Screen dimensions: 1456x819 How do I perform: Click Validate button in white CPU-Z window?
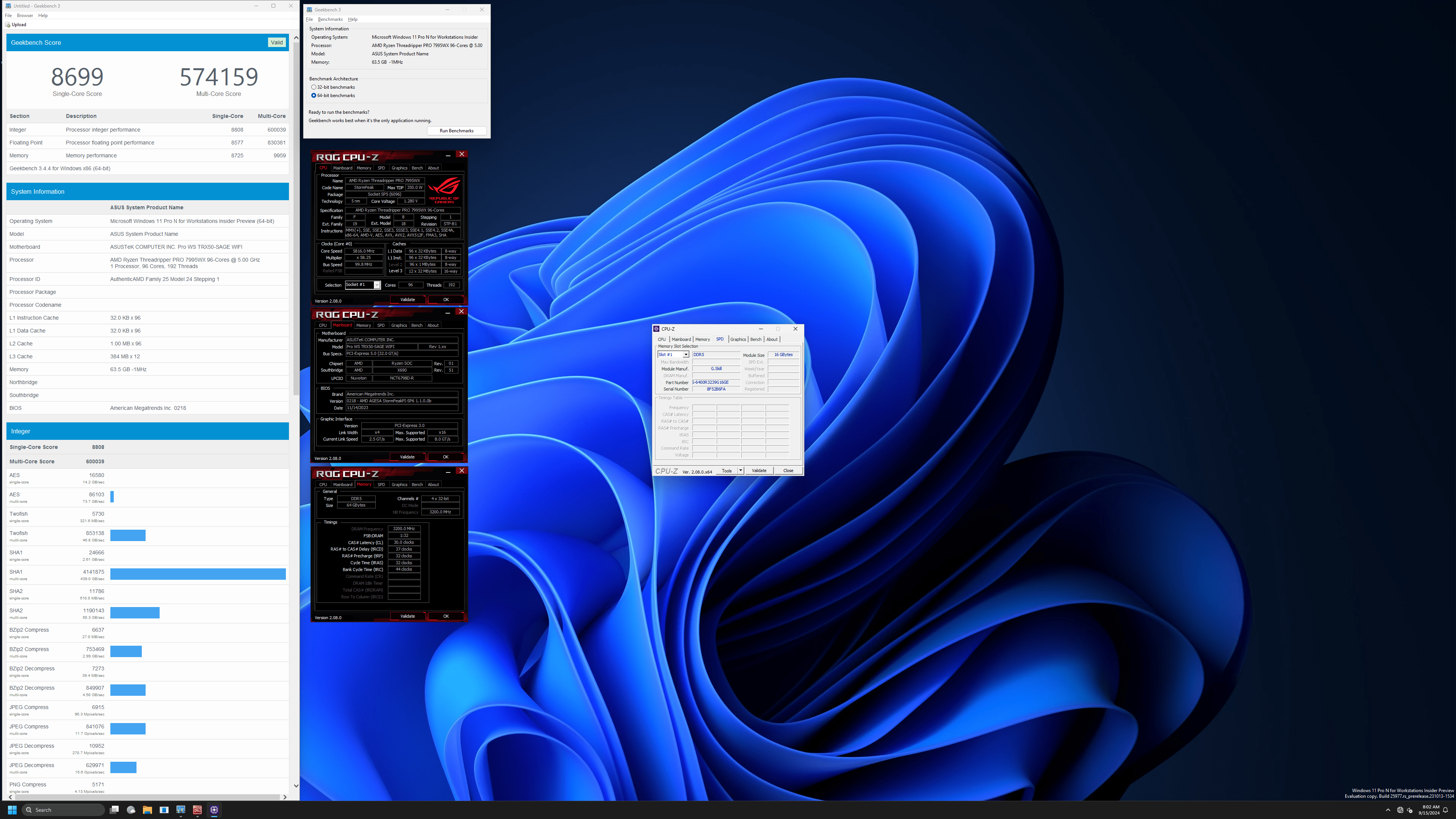pos(759,470)
